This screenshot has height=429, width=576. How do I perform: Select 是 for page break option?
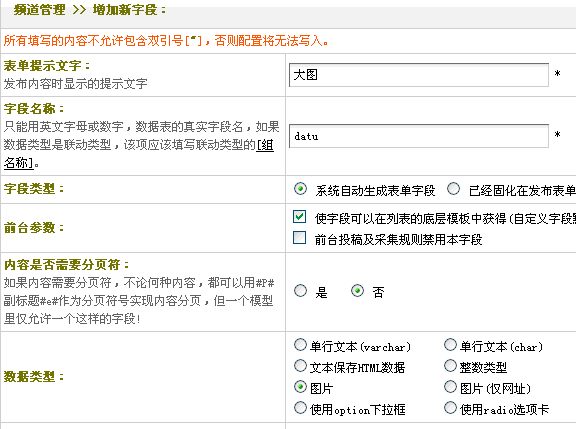coord(300,291)
